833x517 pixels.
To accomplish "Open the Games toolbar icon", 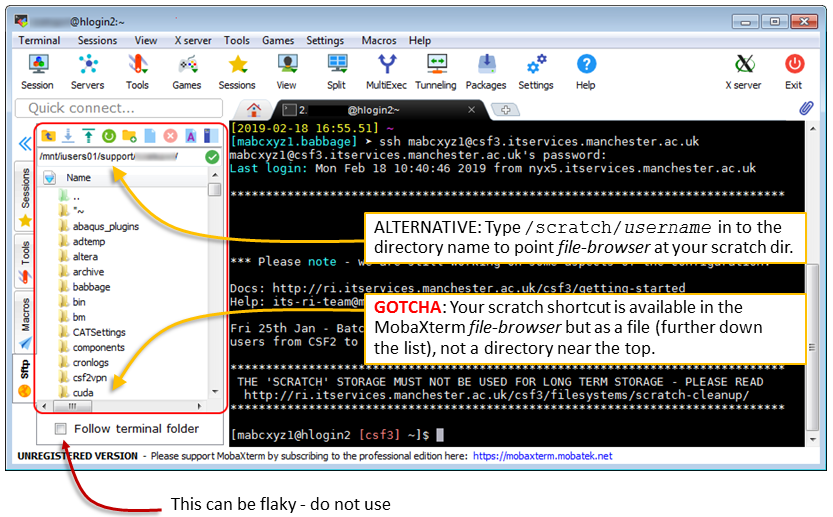I will [187, 72].
